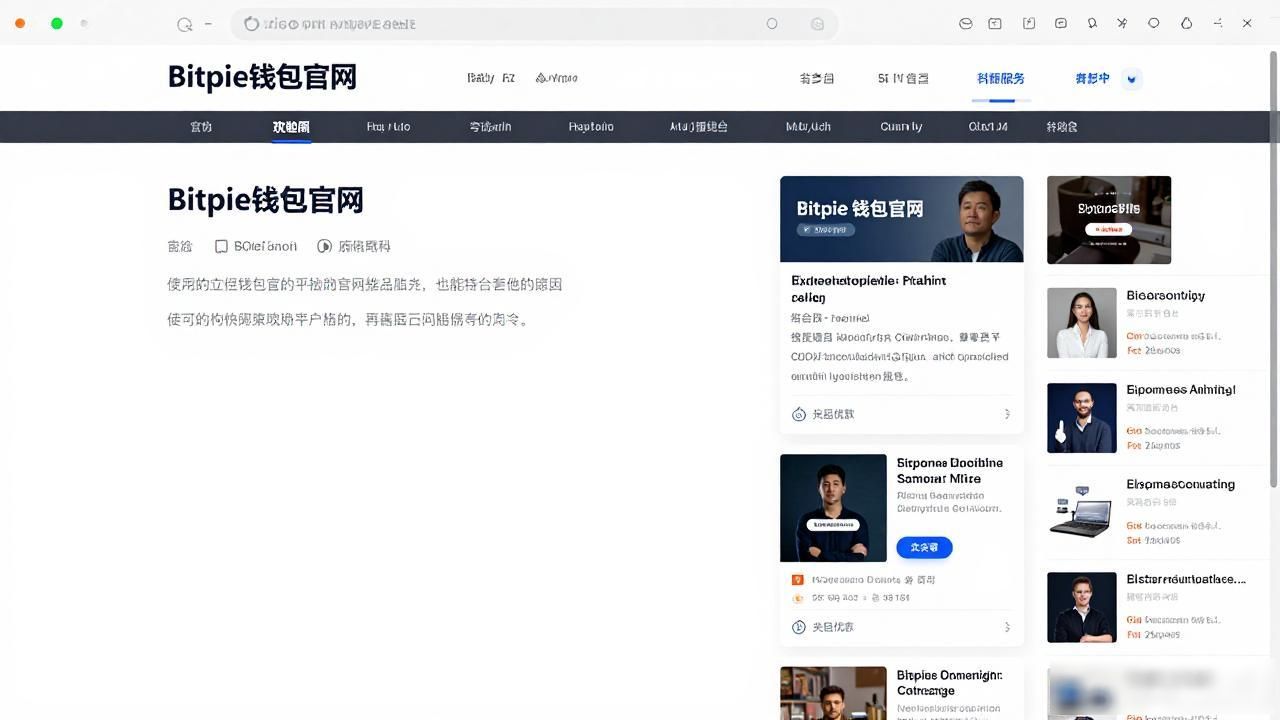The width and height of the screenshot is (1280, 720).
Task: Click the Bitpie 钱包官网 banner image with the man
Action: [902, 219]
